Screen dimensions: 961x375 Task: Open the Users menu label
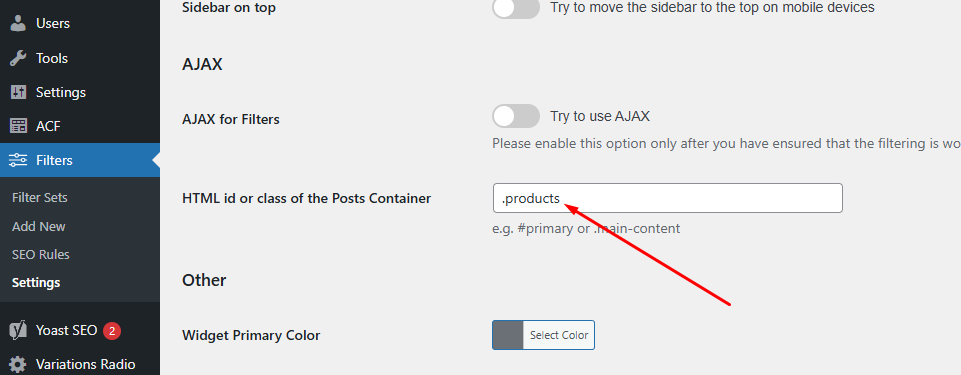click(x=53, y=23)
